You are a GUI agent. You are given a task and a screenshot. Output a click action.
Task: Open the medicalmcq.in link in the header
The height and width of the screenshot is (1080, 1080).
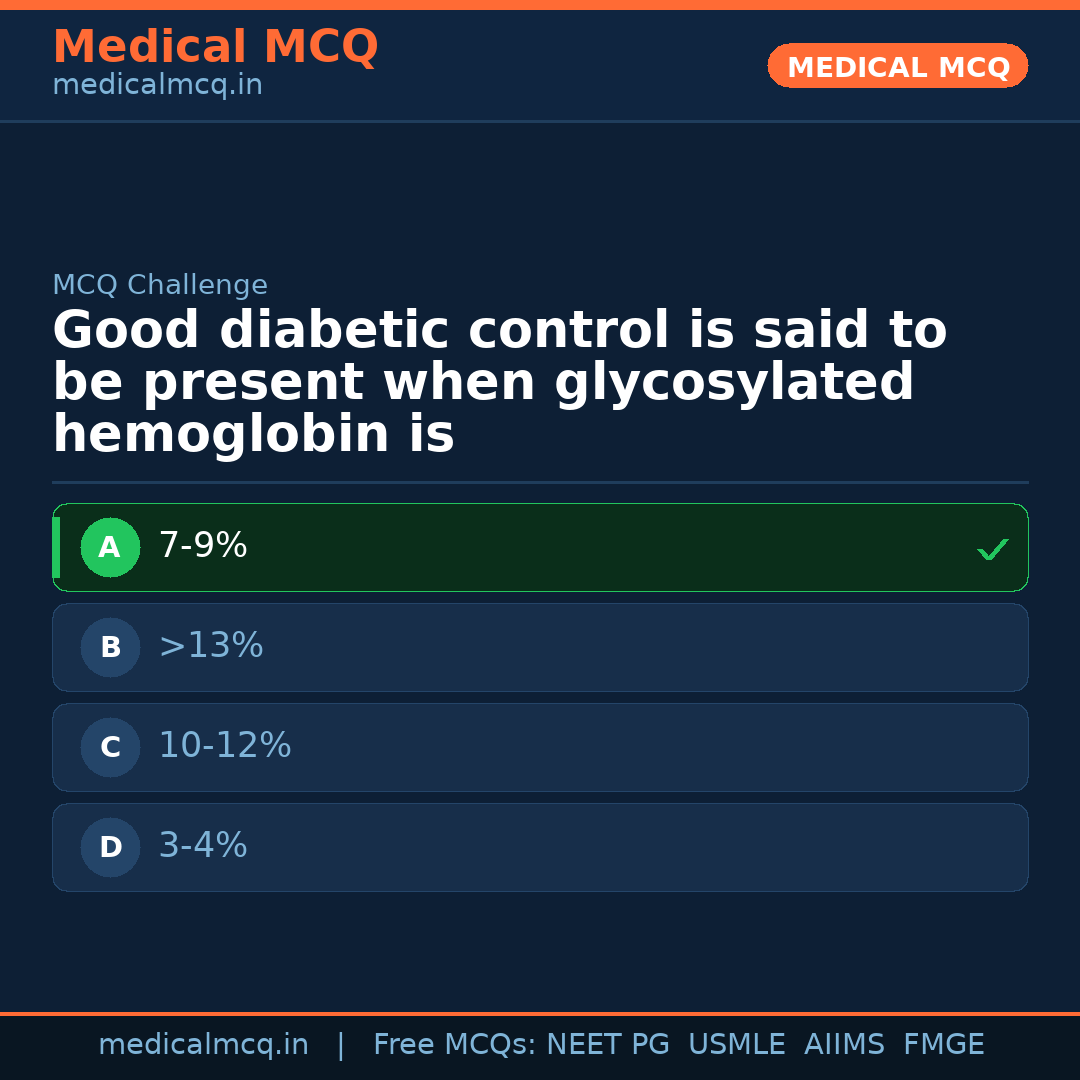(157, 86)
